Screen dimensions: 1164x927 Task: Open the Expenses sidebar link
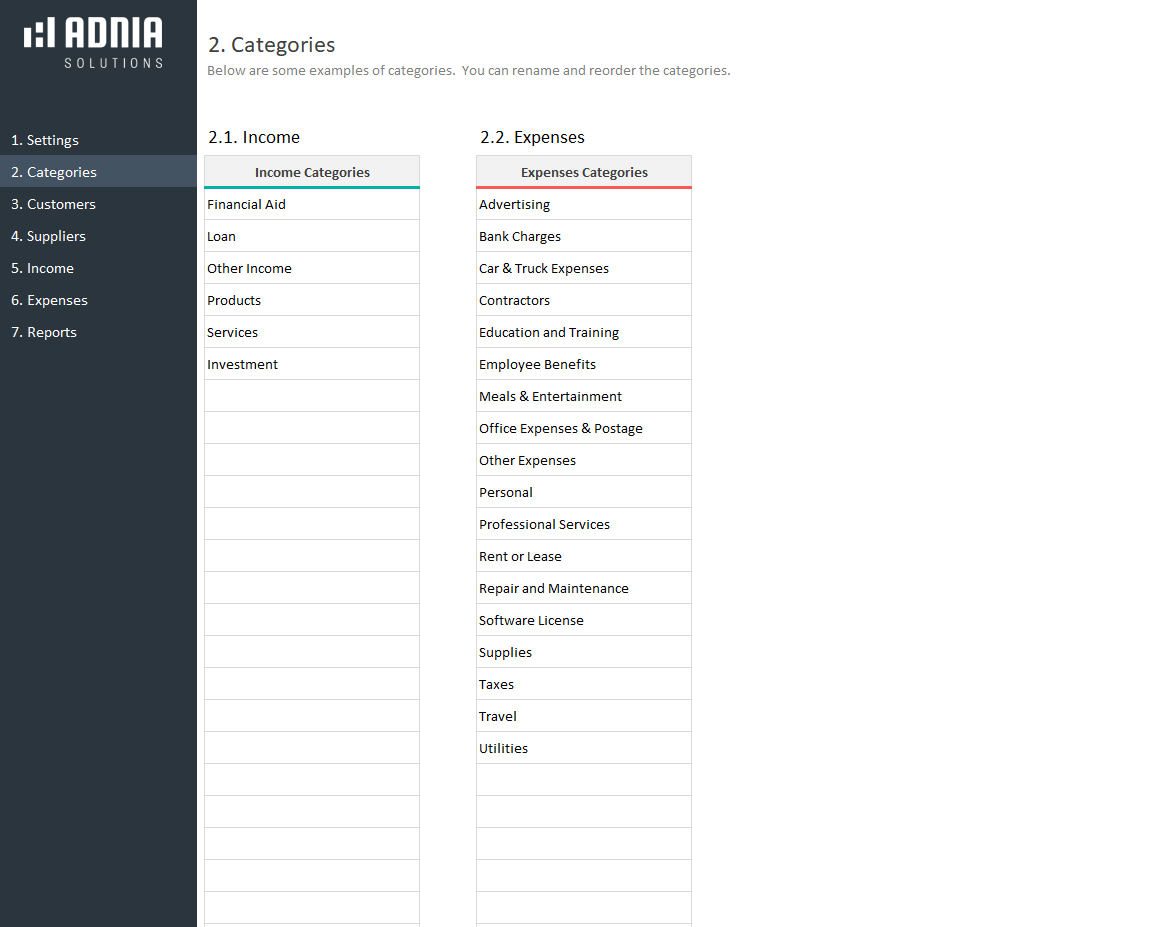click(49, 300)
